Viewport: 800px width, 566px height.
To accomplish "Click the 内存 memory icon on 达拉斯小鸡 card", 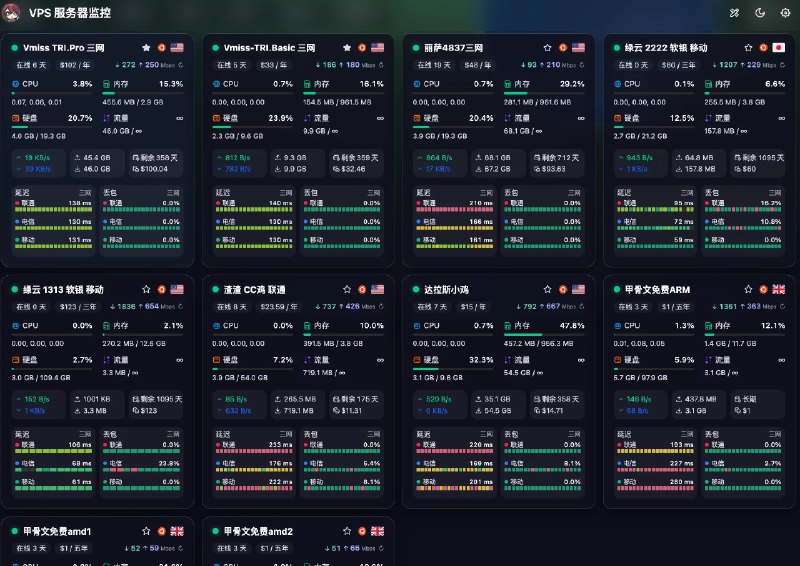I will 508,326.
